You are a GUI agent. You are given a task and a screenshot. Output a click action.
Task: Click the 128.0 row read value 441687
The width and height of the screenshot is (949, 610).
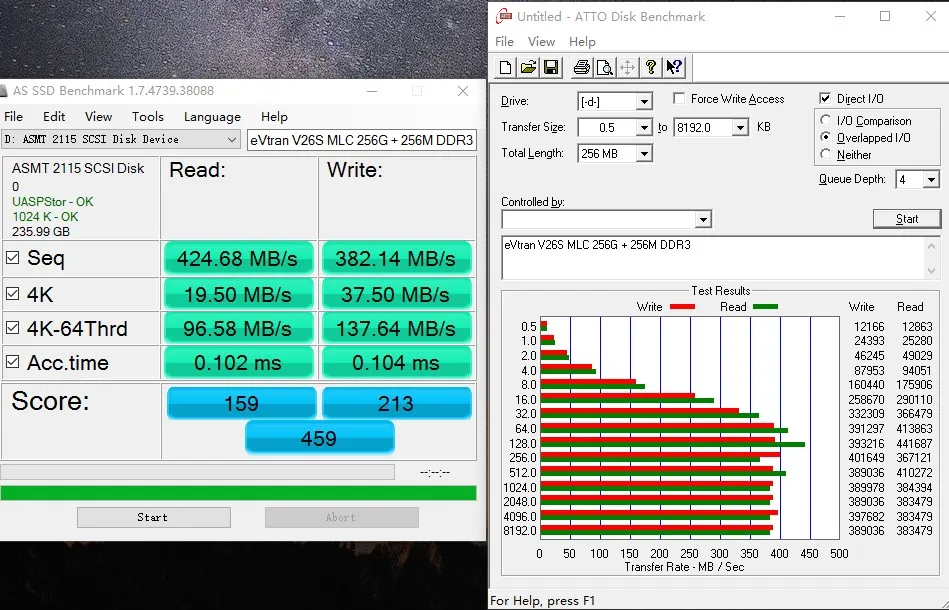914,444
